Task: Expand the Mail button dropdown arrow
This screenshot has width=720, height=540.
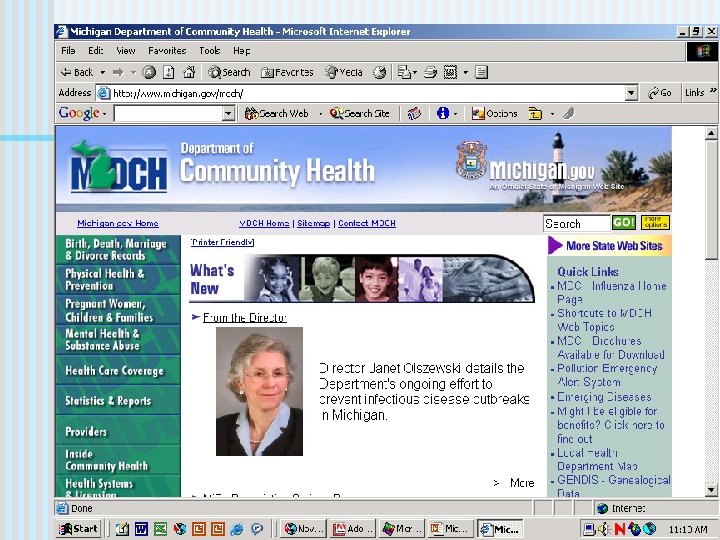Action: [x=415, y=72]
